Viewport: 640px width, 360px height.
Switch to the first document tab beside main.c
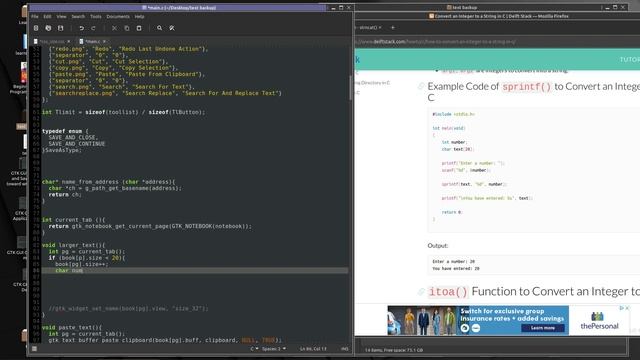52,42
